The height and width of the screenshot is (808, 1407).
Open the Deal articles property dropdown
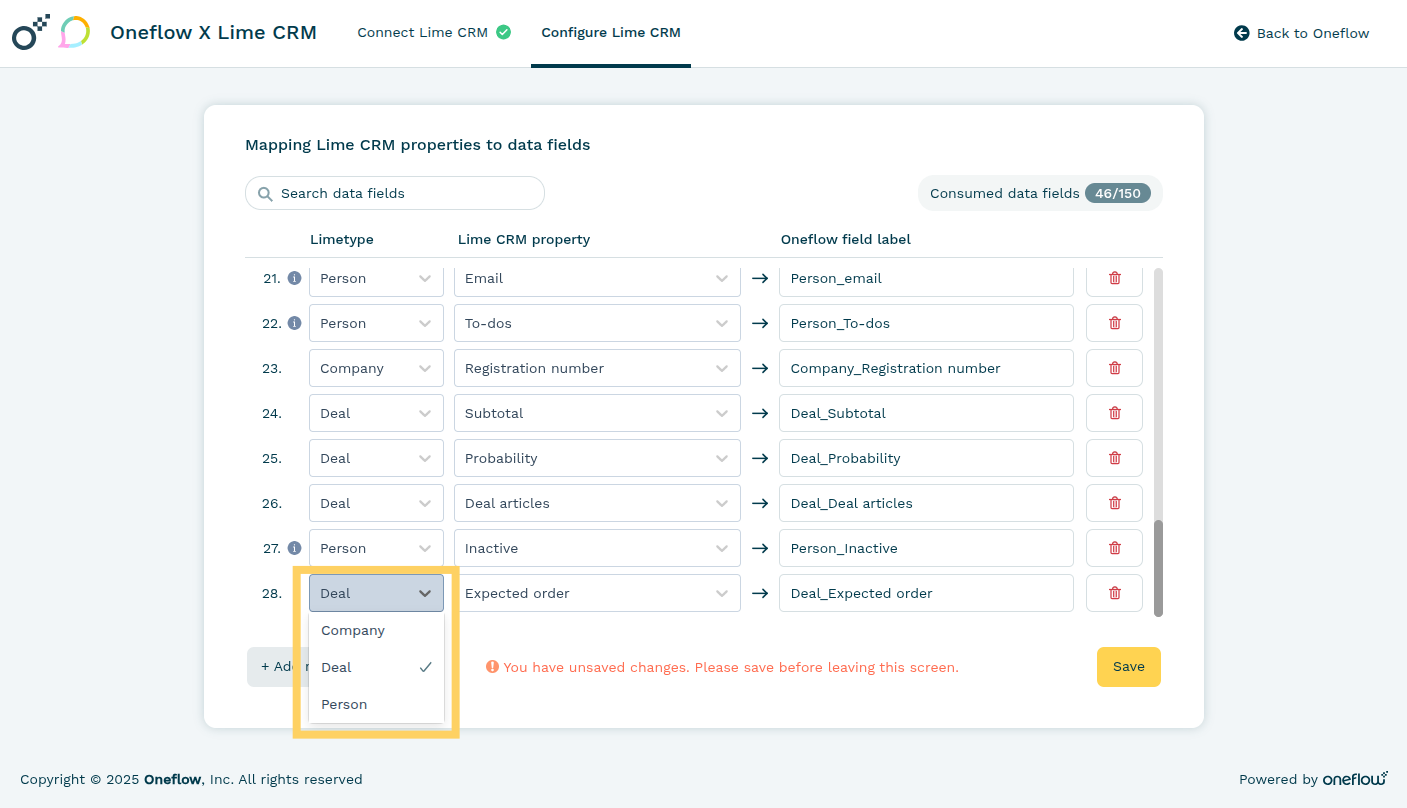[597, 503]
